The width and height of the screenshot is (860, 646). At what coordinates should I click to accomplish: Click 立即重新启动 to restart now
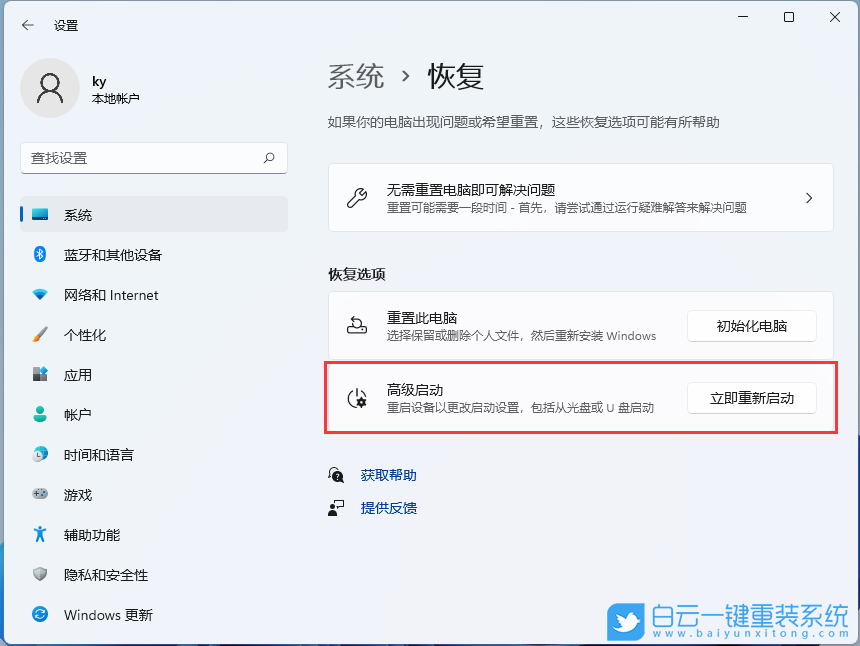pos(751,397)
